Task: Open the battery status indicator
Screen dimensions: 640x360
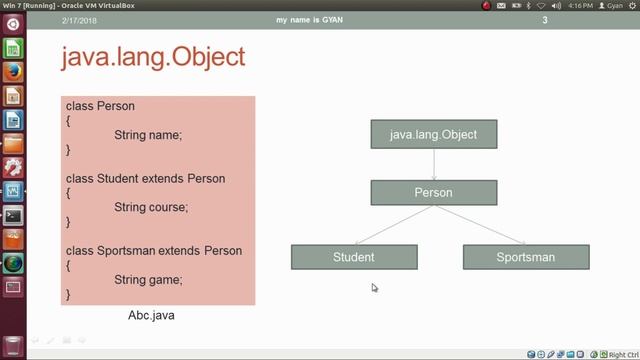Action: tap(516, 5)
